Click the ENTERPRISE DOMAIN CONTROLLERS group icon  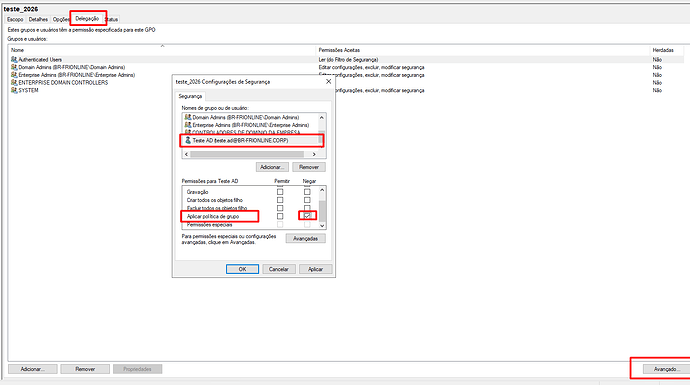point(14,82)
